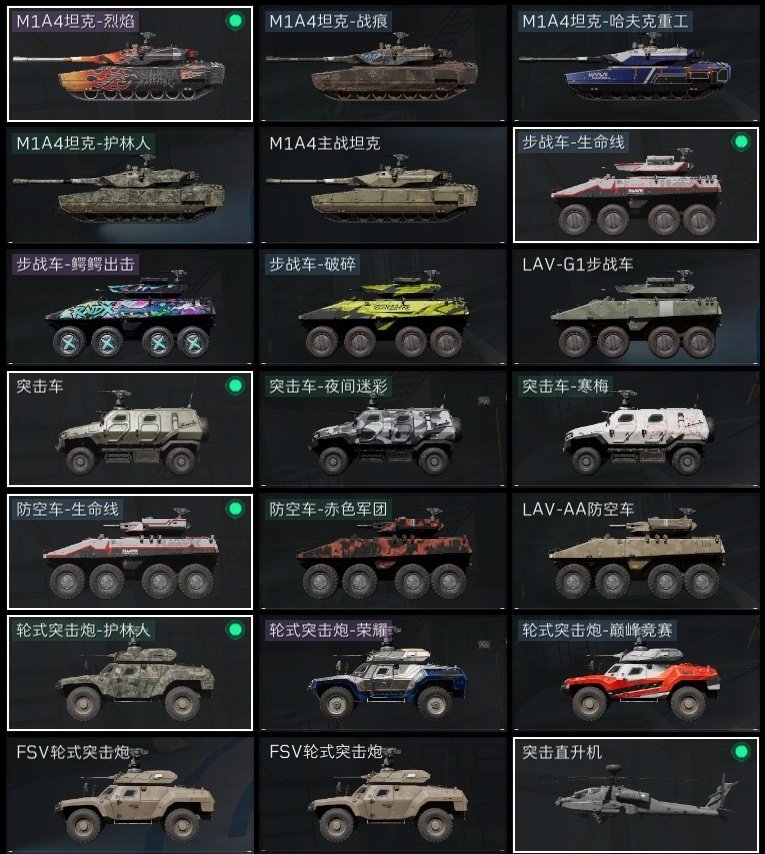765x854 pixels.
Task: Click the green equipped indicator on 步战车-生命线
Action: coord(740,142)
